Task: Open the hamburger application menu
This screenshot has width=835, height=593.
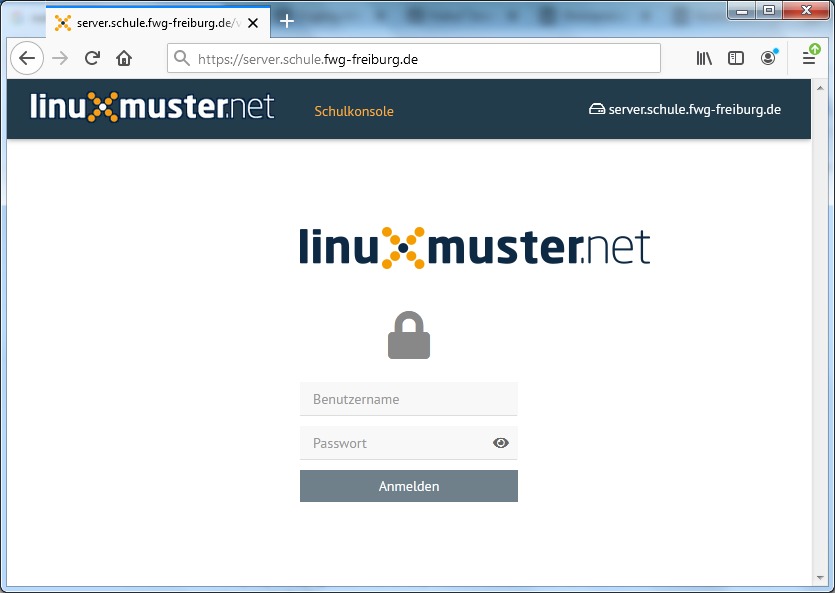Action: click(809, 58)
